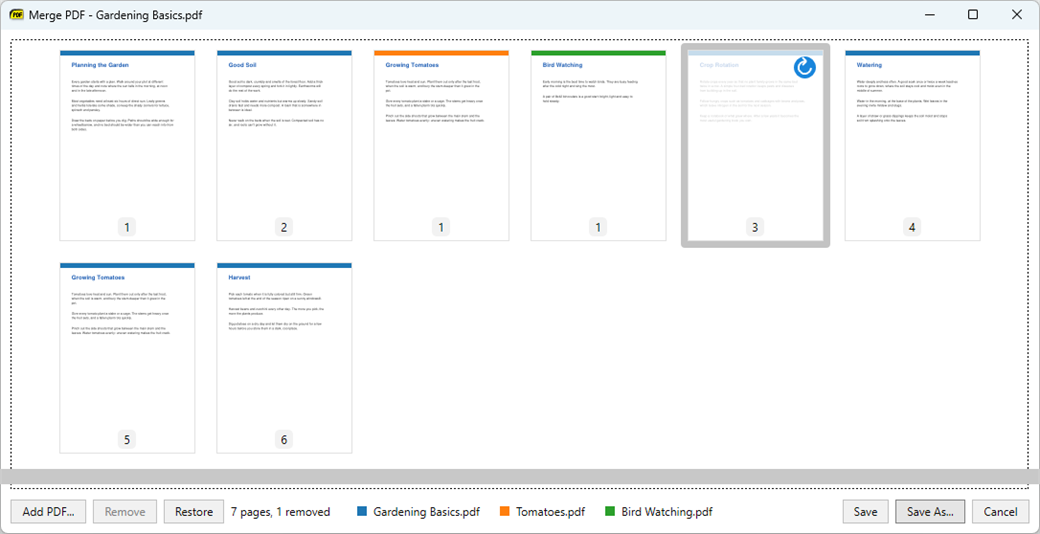Select the Watering page thumbnail
This screenshot has width=1040, height=534.
(913, 145)
